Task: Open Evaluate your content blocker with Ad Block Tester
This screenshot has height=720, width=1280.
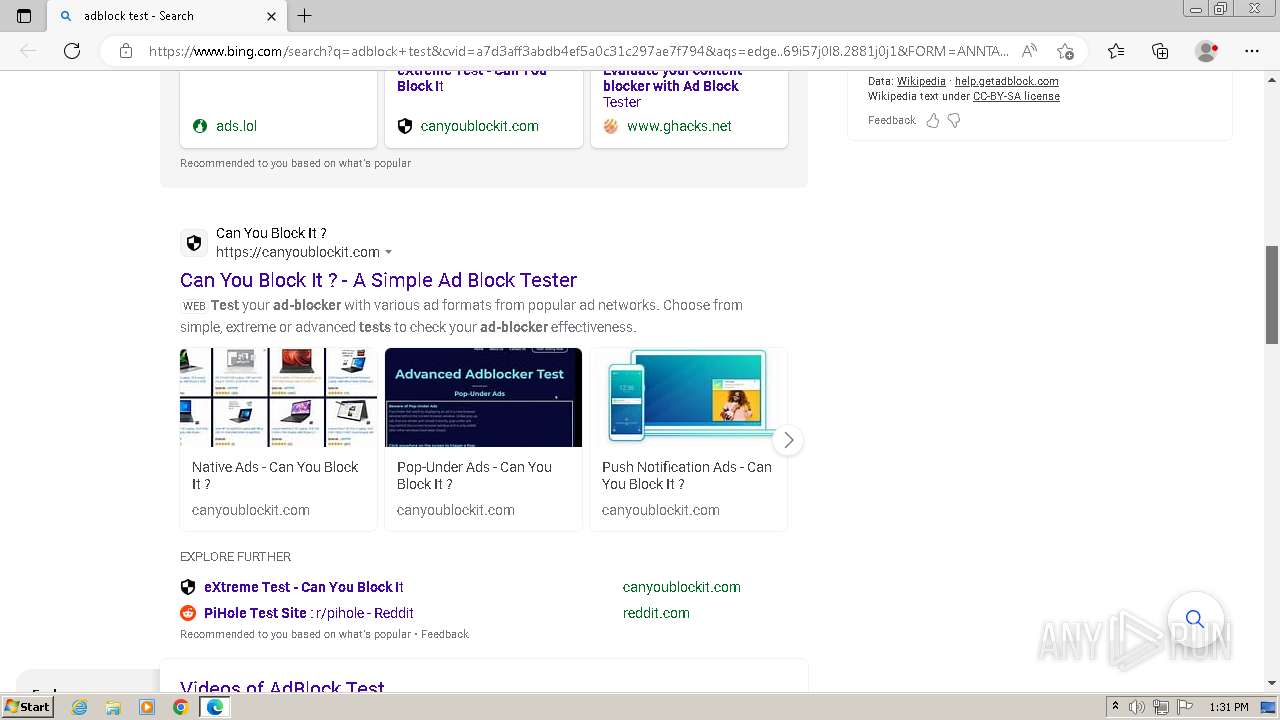Action: 672,86
